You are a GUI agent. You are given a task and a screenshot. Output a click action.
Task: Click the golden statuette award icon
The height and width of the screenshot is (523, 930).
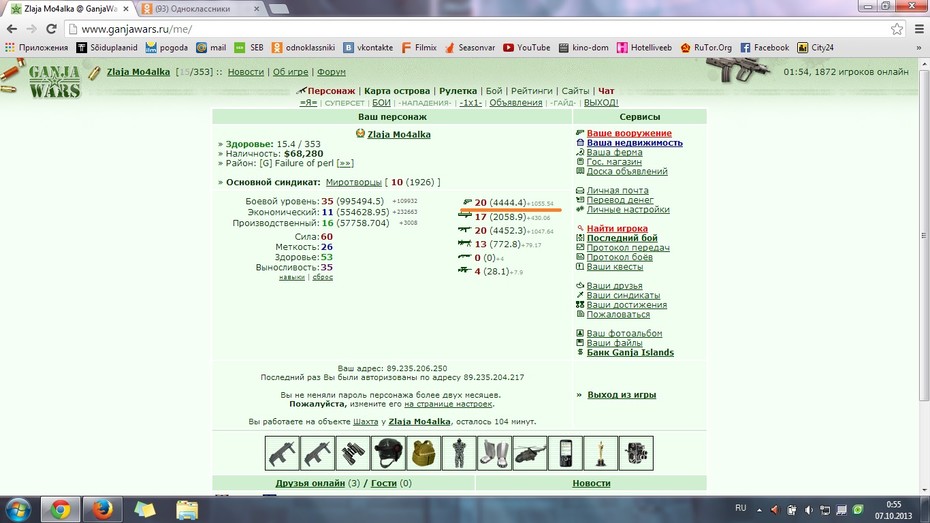click(600, 453)
